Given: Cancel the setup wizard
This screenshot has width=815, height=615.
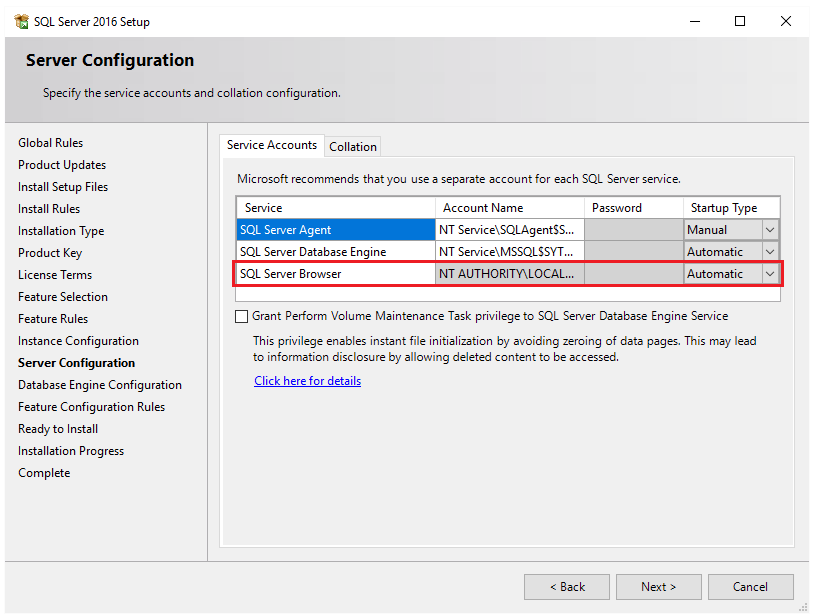Looking at the screenshot, I should [x=751, y=587].
